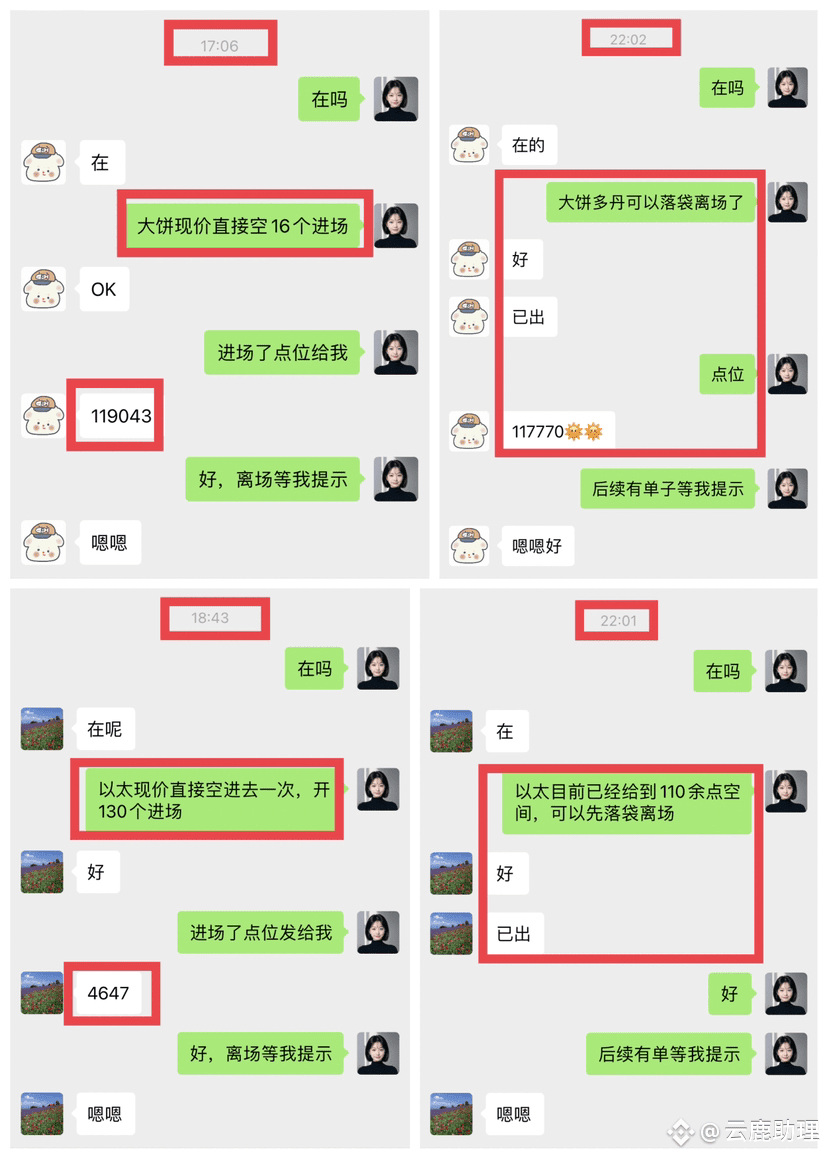
Task: Click the woman avatar beside 后续有单等我提示
Action: point(786,1054)
